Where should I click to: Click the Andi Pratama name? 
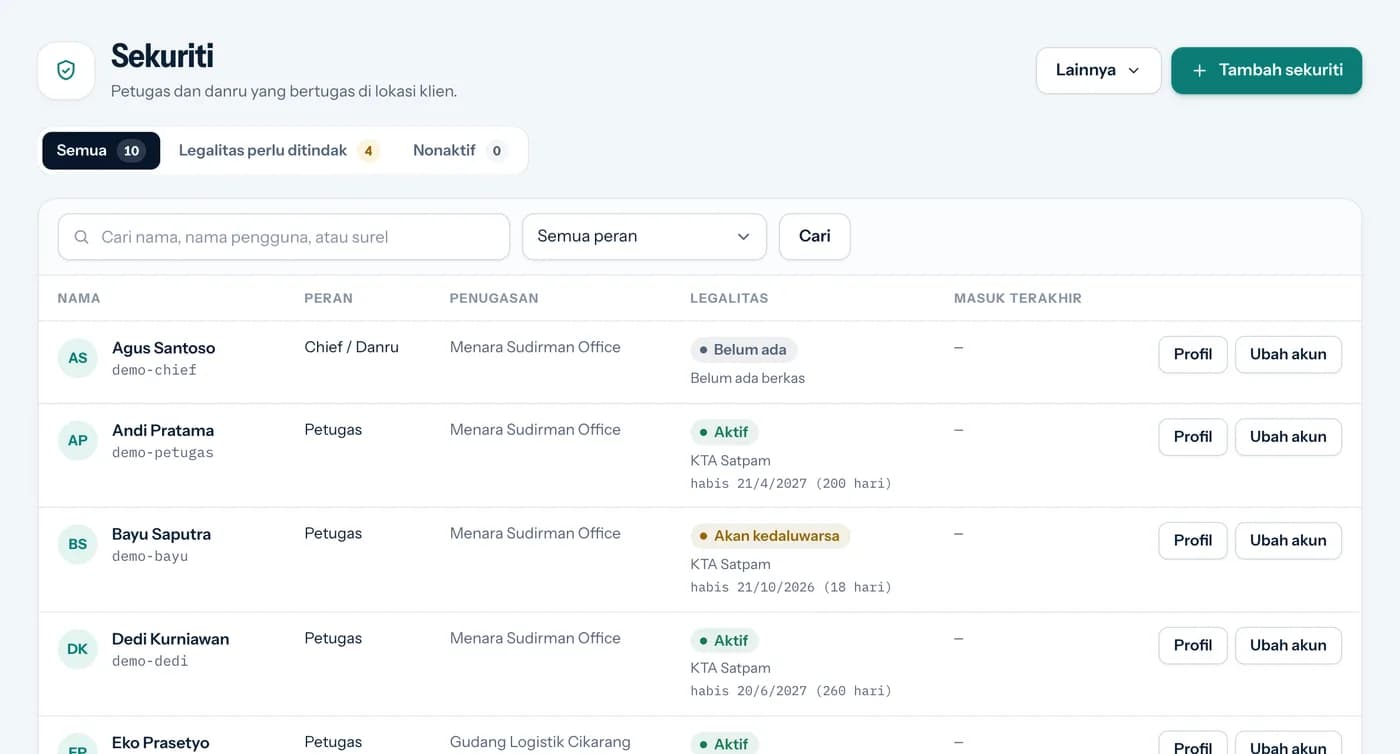click(x=163, y=430)
